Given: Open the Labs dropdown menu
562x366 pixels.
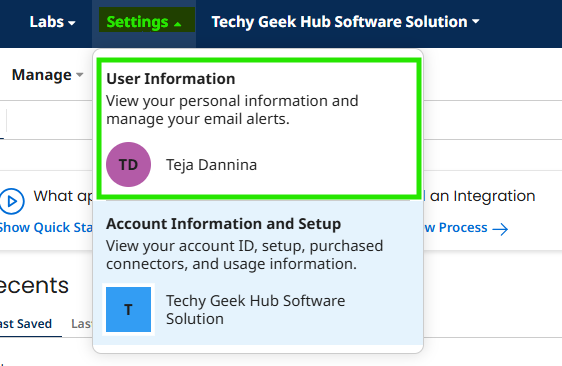Looking at the screenshot, I should coord(52,22).
